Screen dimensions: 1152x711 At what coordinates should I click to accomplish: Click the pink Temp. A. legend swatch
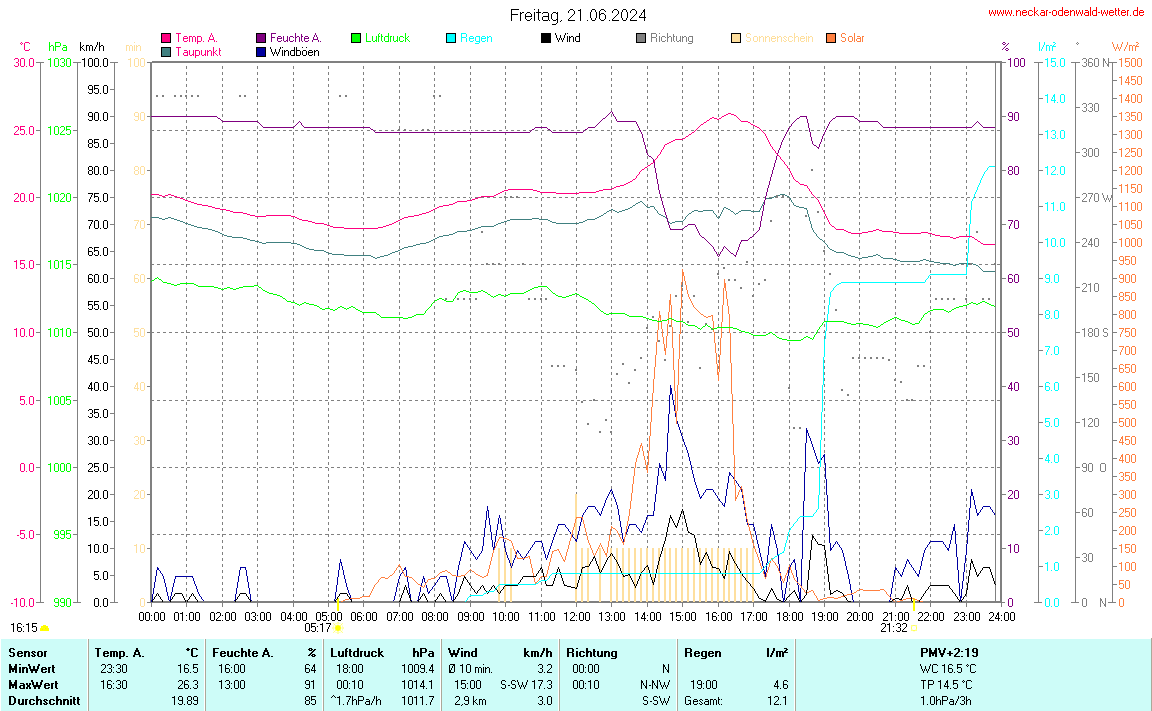pyautogui.click(x=166, y=38)
